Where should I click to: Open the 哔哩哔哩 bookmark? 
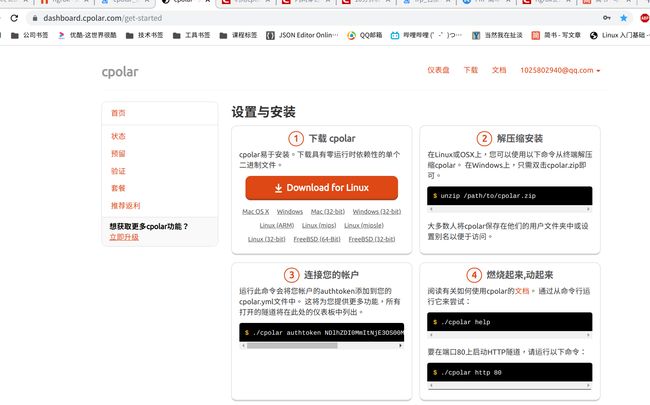(x=426, y=35)
